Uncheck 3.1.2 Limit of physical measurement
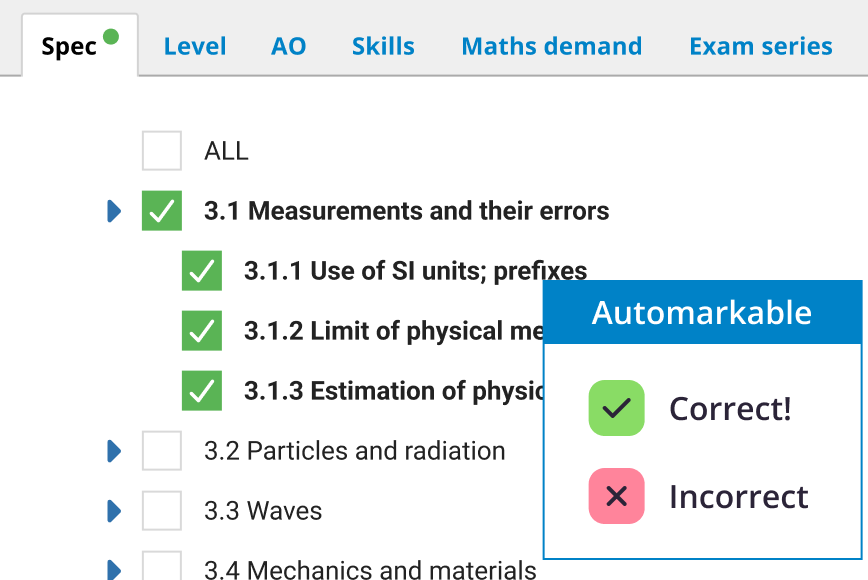 pyautogui.click(x=201, y=331)
